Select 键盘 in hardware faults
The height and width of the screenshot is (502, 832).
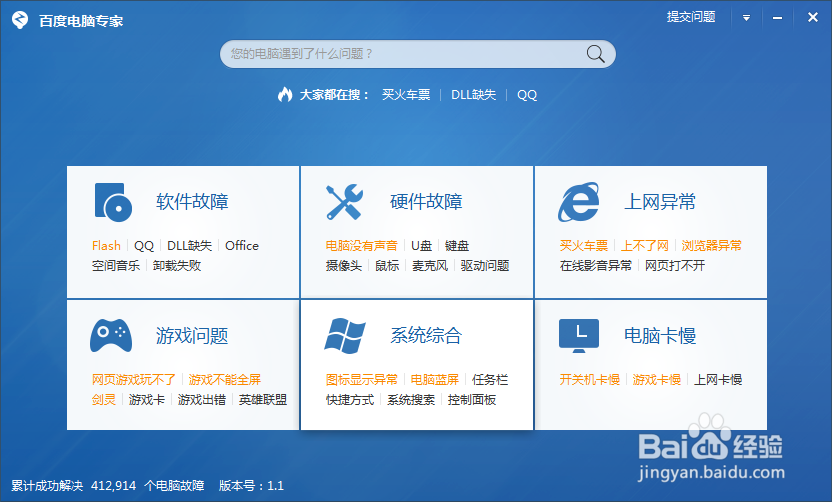[x=457, y=246]
